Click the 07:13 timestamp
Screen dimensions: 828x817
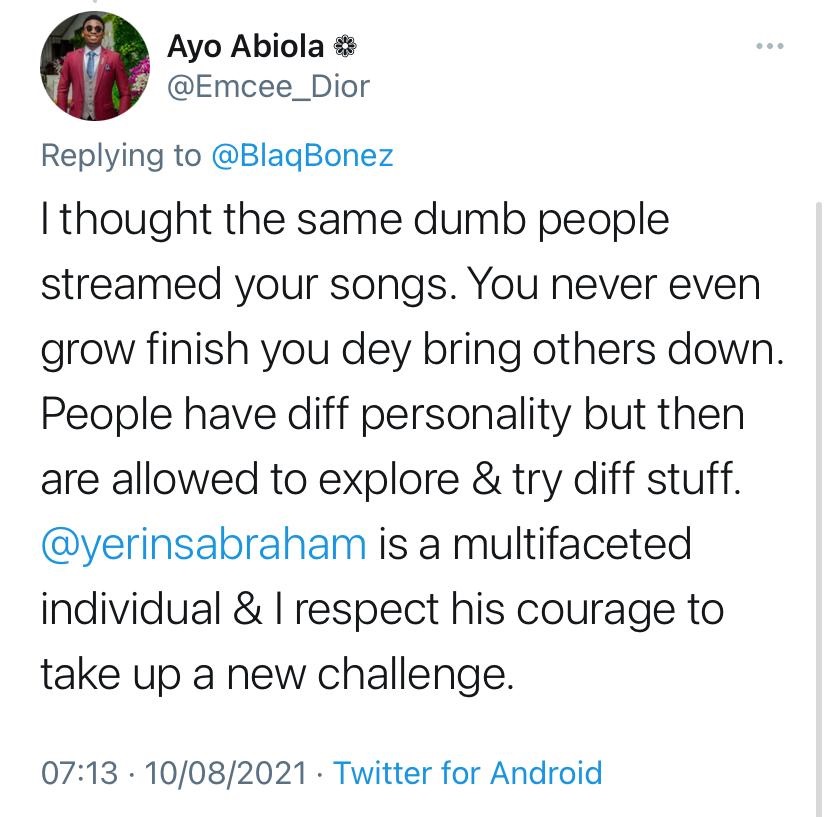(79, 772)
